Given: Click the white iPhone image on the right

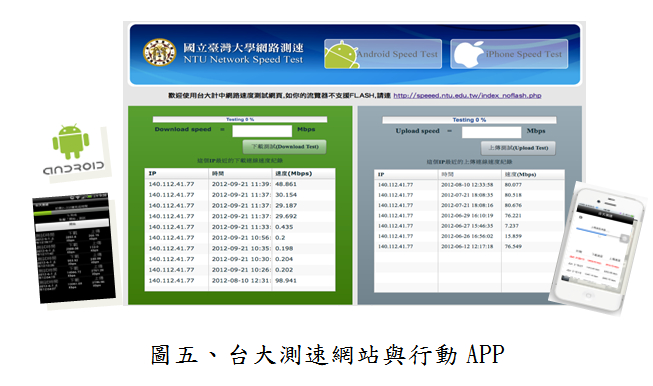Looking at the screenshot, I should [598, 248].
